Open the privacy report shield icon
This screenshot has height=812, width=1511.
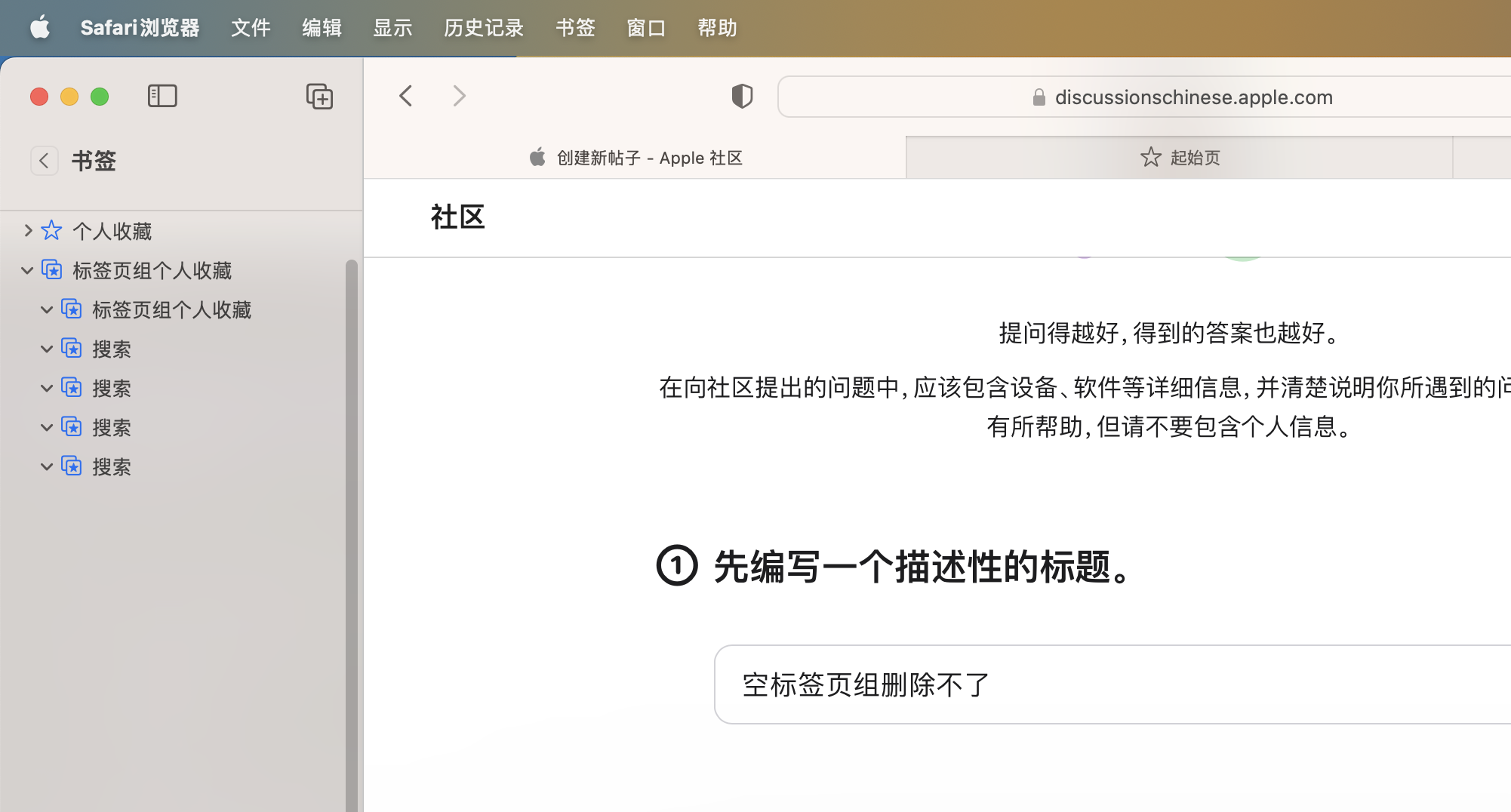click(x=742, y=96)
